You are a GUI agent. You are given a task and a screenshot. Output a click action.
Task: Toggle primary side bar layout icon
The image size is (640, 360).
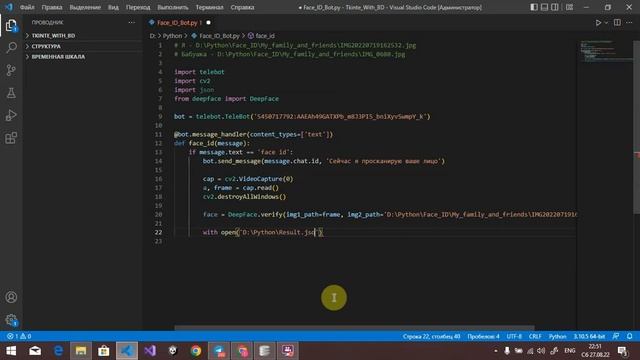pos(534,7)
